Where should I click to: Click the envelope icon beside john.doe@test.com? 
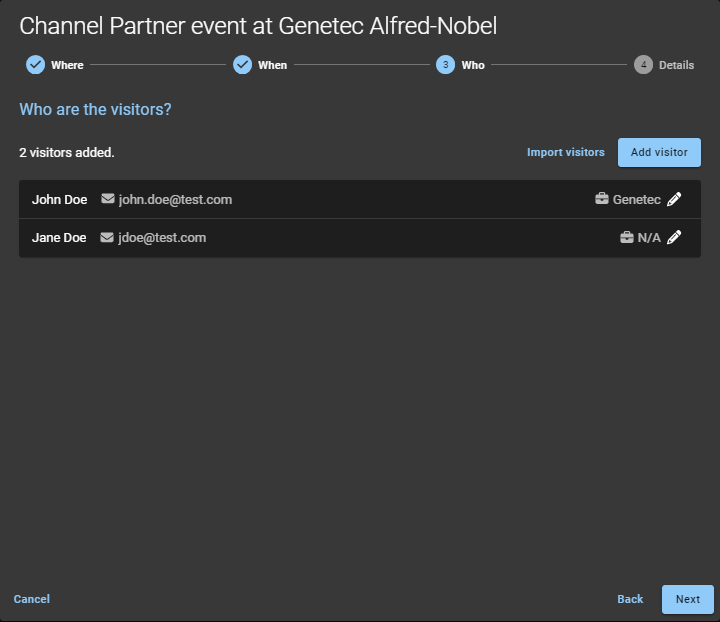click(x=108, y=199)
